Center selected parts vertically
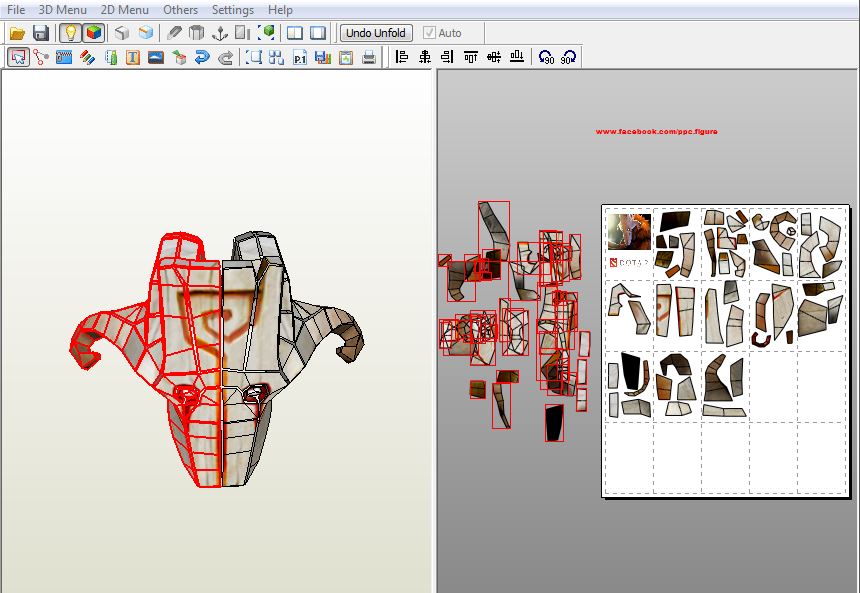Image resolution: width=860 pixels, height=593 pixels. pyautogui.click(x=494, y=57)
